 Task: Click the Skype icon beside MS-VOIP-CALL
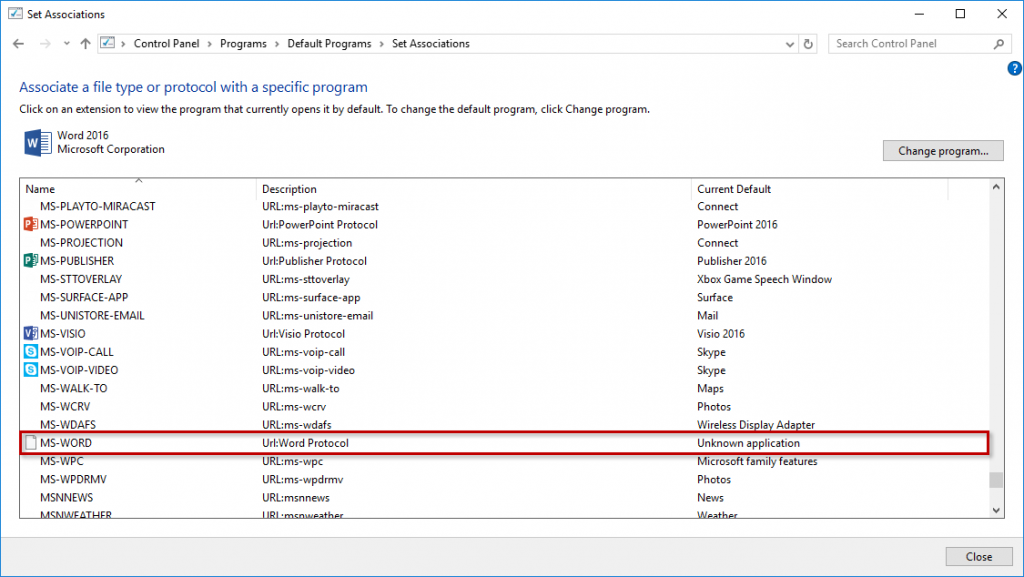[29, 352]
